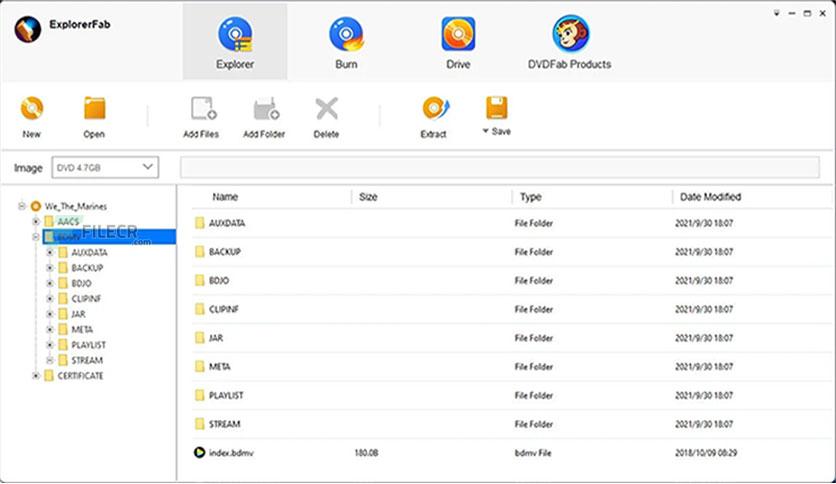The height and width of the screenshot is (484, 836).
Task: Click the 180.0B size value
Action: pos(366,453)
